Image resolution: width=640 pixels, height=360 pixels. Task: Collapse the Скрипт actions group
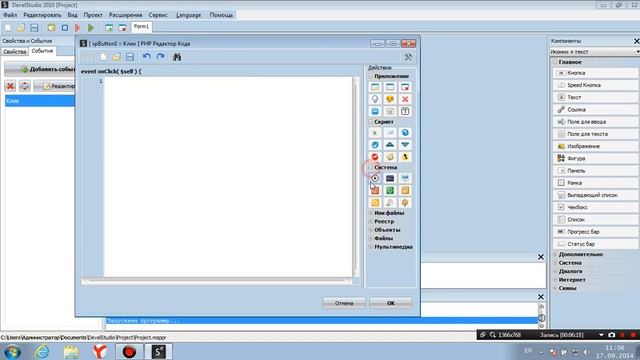coord(371,122)
